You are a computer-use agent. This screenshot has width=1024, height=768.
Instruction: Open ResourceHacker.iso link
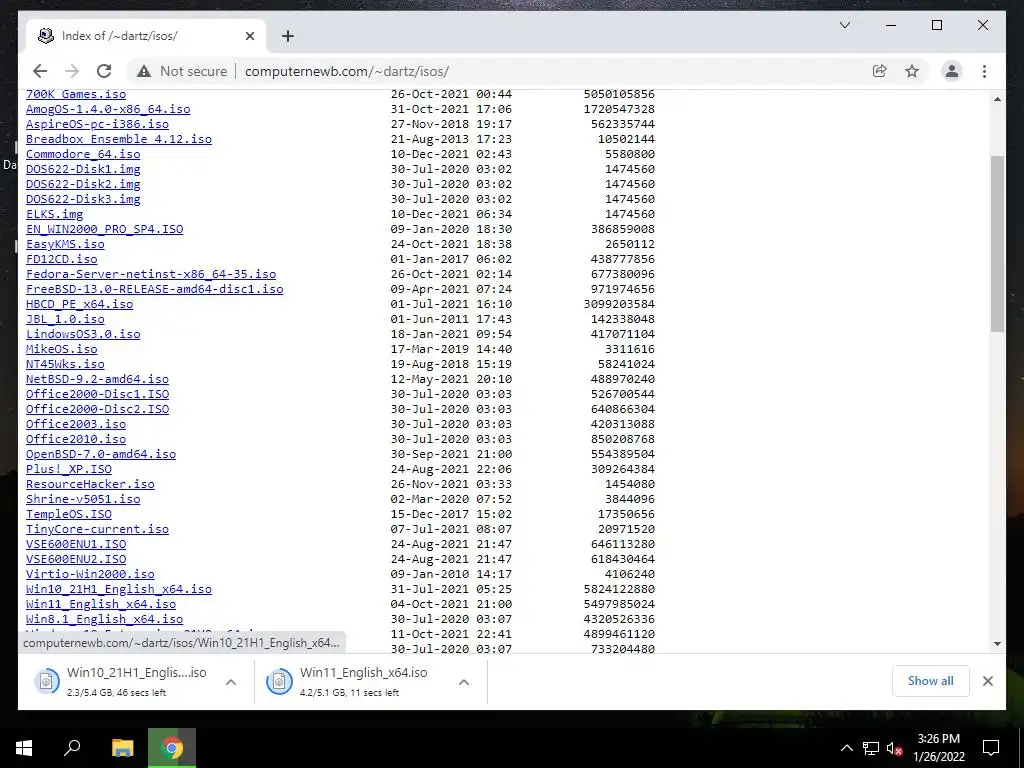click(x=90, y=485)
